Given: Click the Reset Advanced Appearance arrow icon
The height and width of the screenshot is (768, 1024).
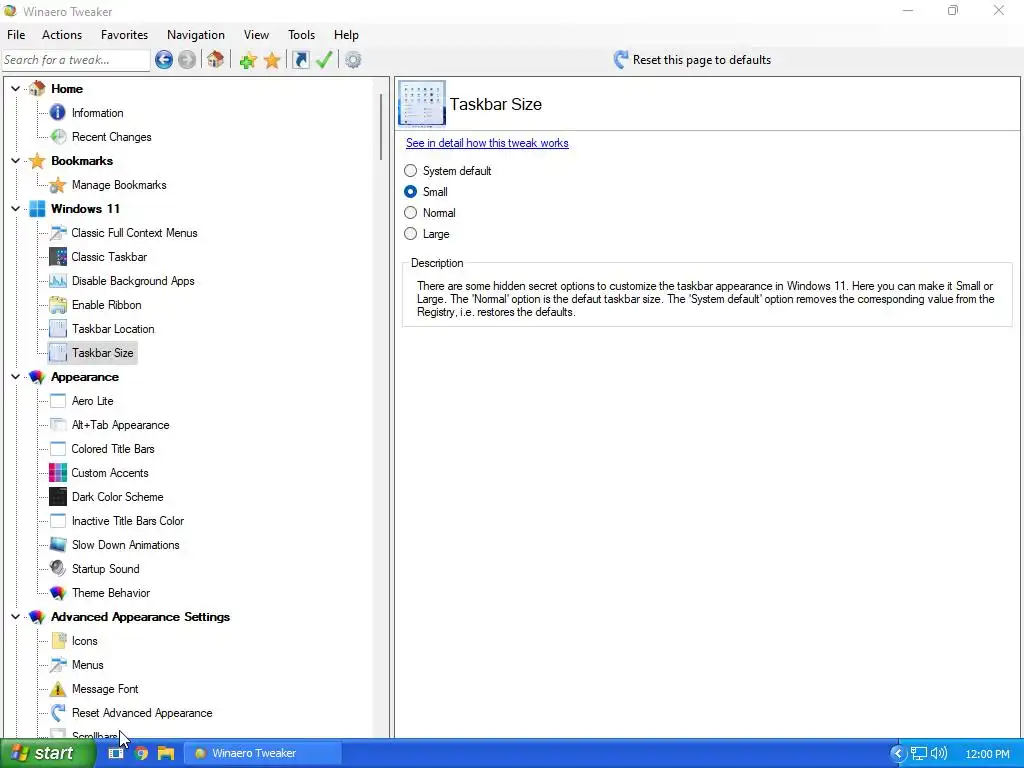Looking at the screenshot, I should (x=57, y=713).
